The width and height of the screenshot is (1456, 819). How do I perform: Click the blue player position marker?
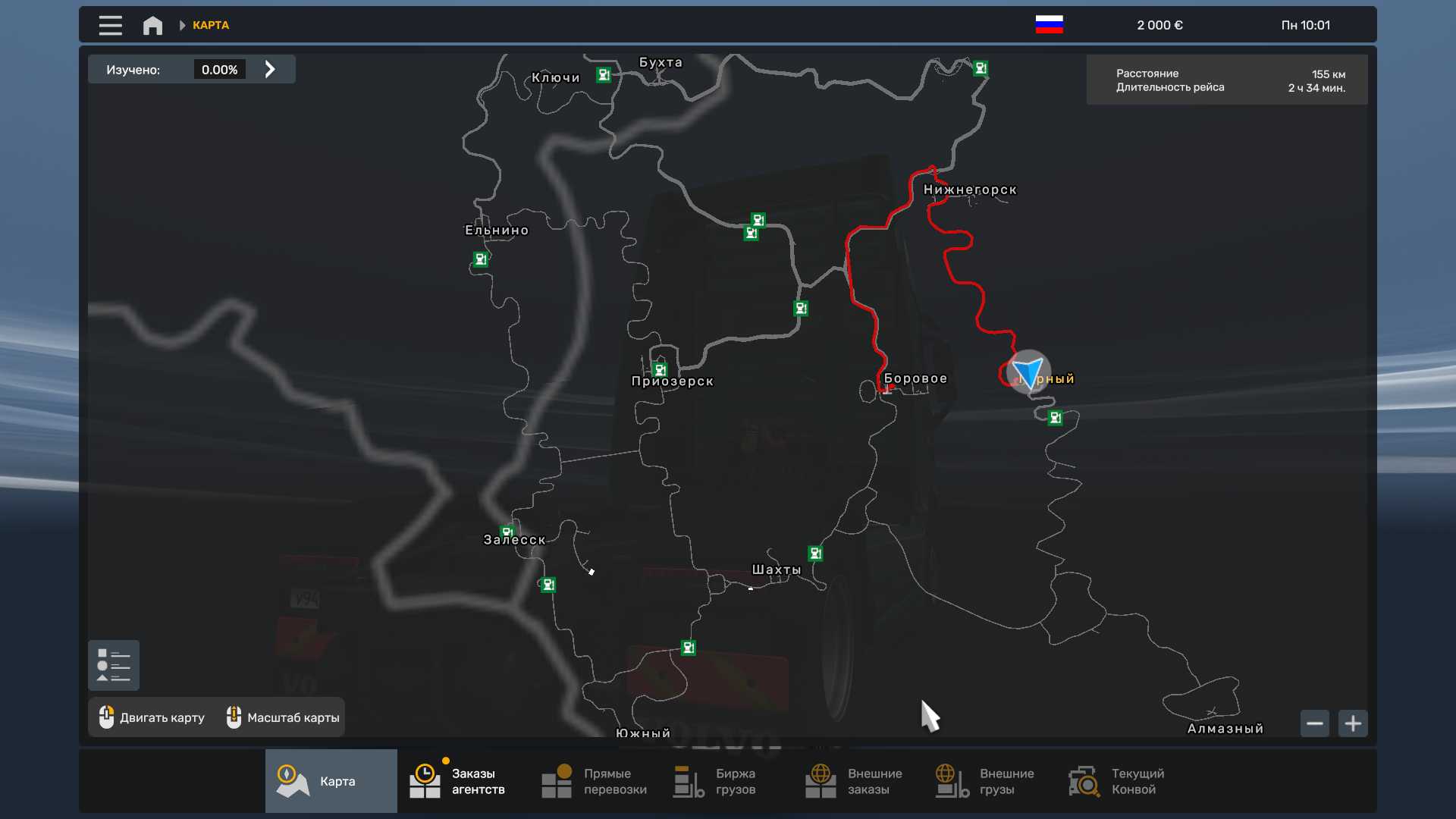tap(1028, 372)
